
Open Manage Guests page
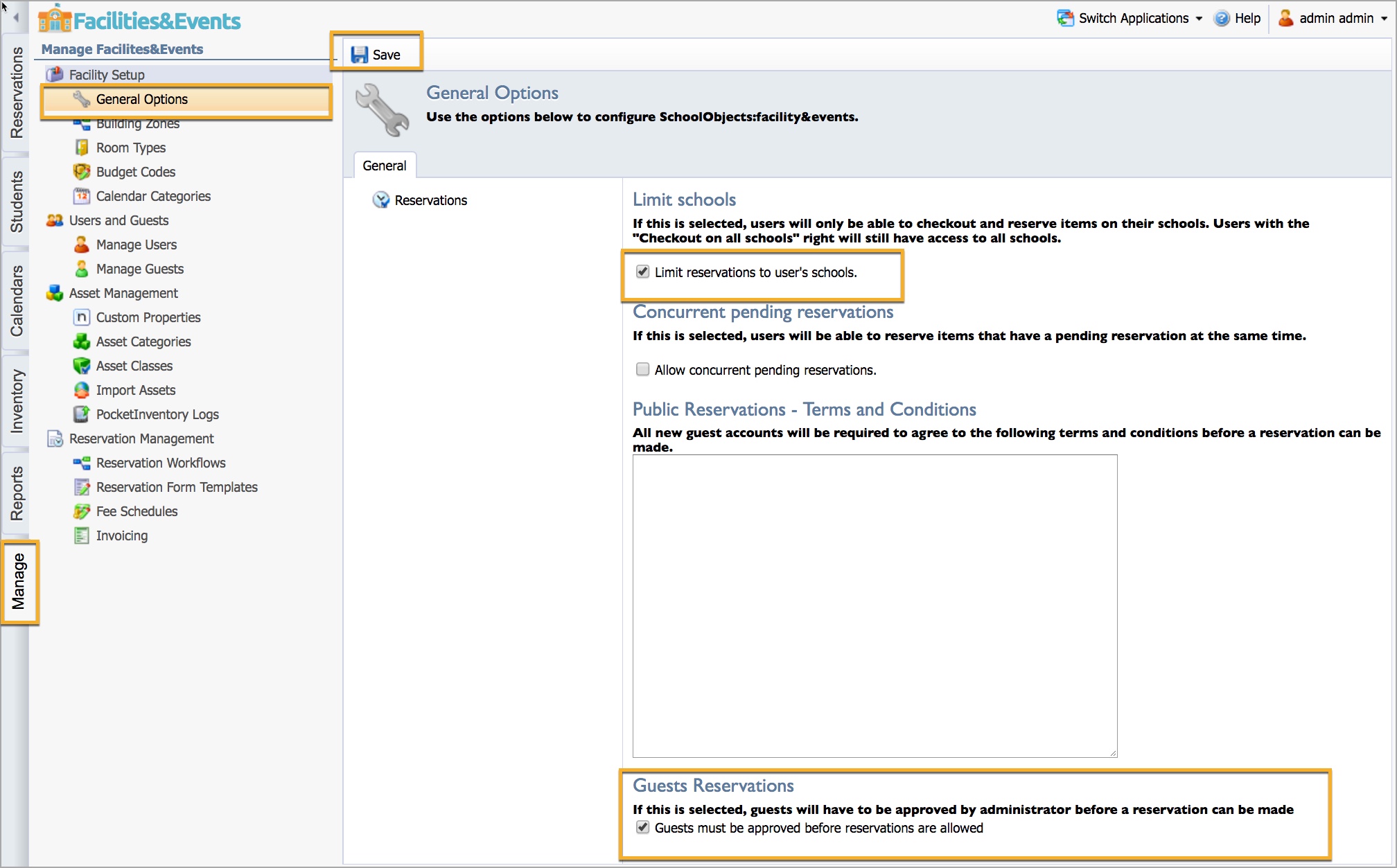(140, 269)
